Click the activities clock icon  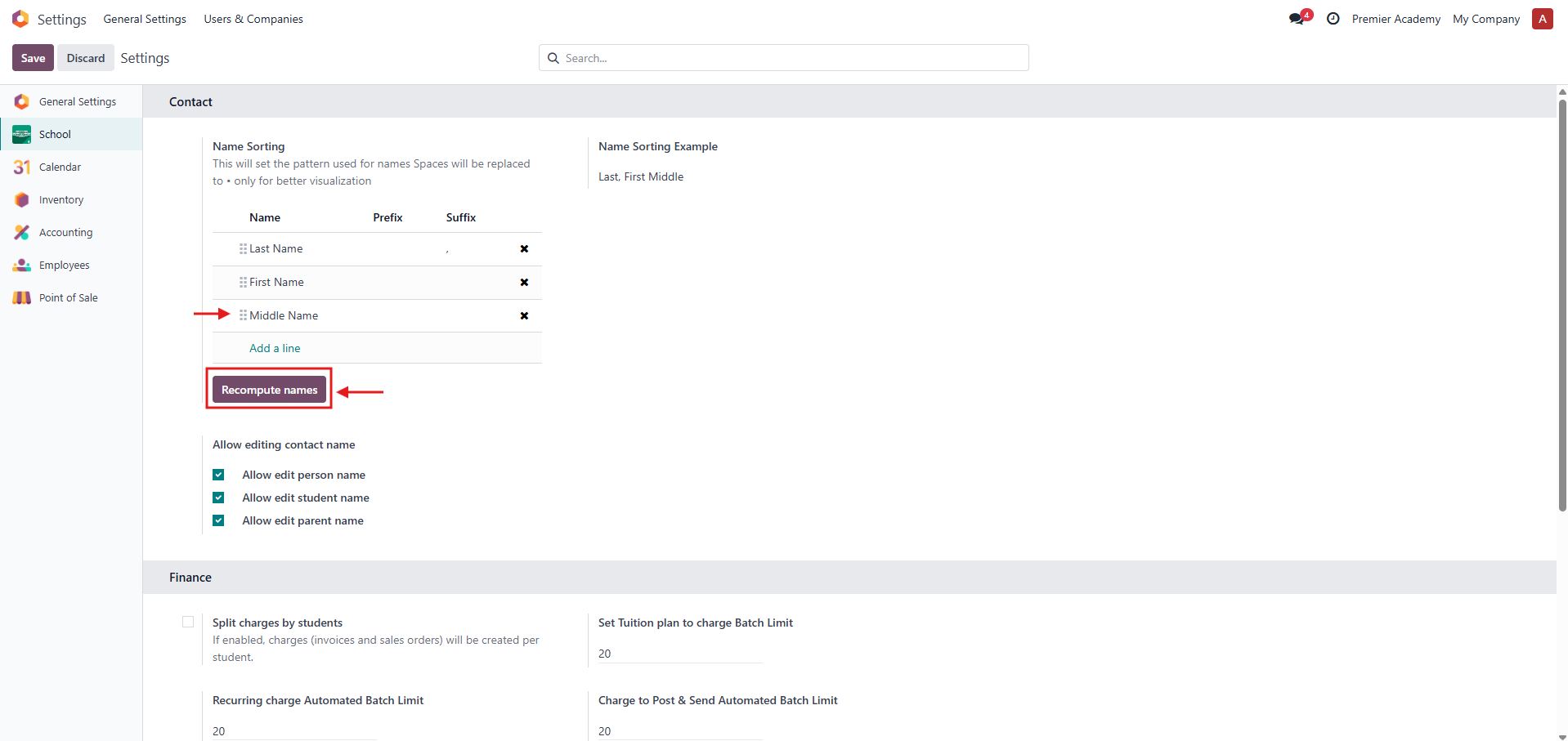pos(1333,19)
